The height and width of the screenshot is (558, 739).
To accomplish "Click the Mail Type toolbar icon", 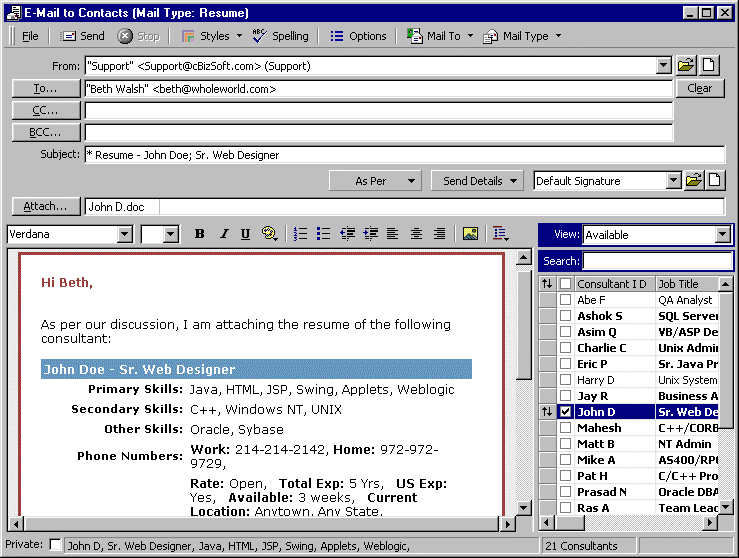I will pos(491,36).
